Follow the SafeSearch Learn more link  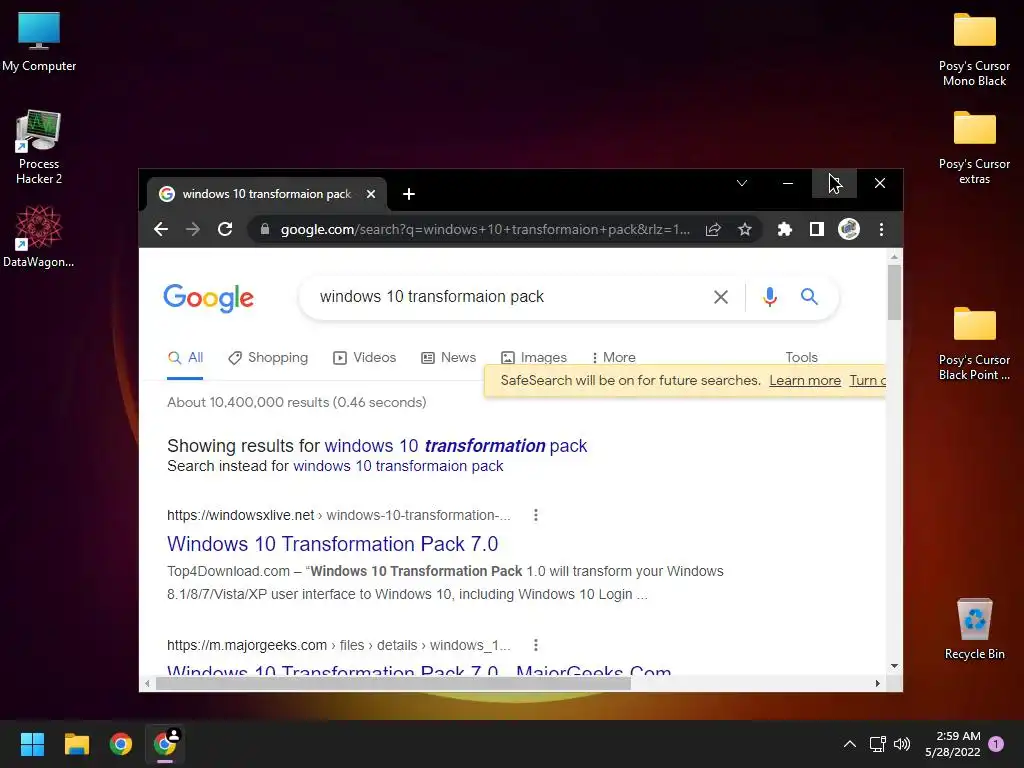coord(805,380)
